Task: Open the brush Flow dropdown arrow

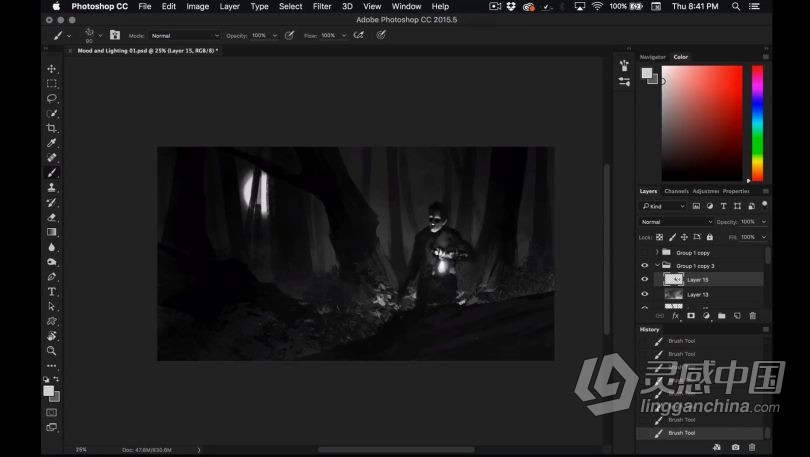Action: (x=344, y=36)
